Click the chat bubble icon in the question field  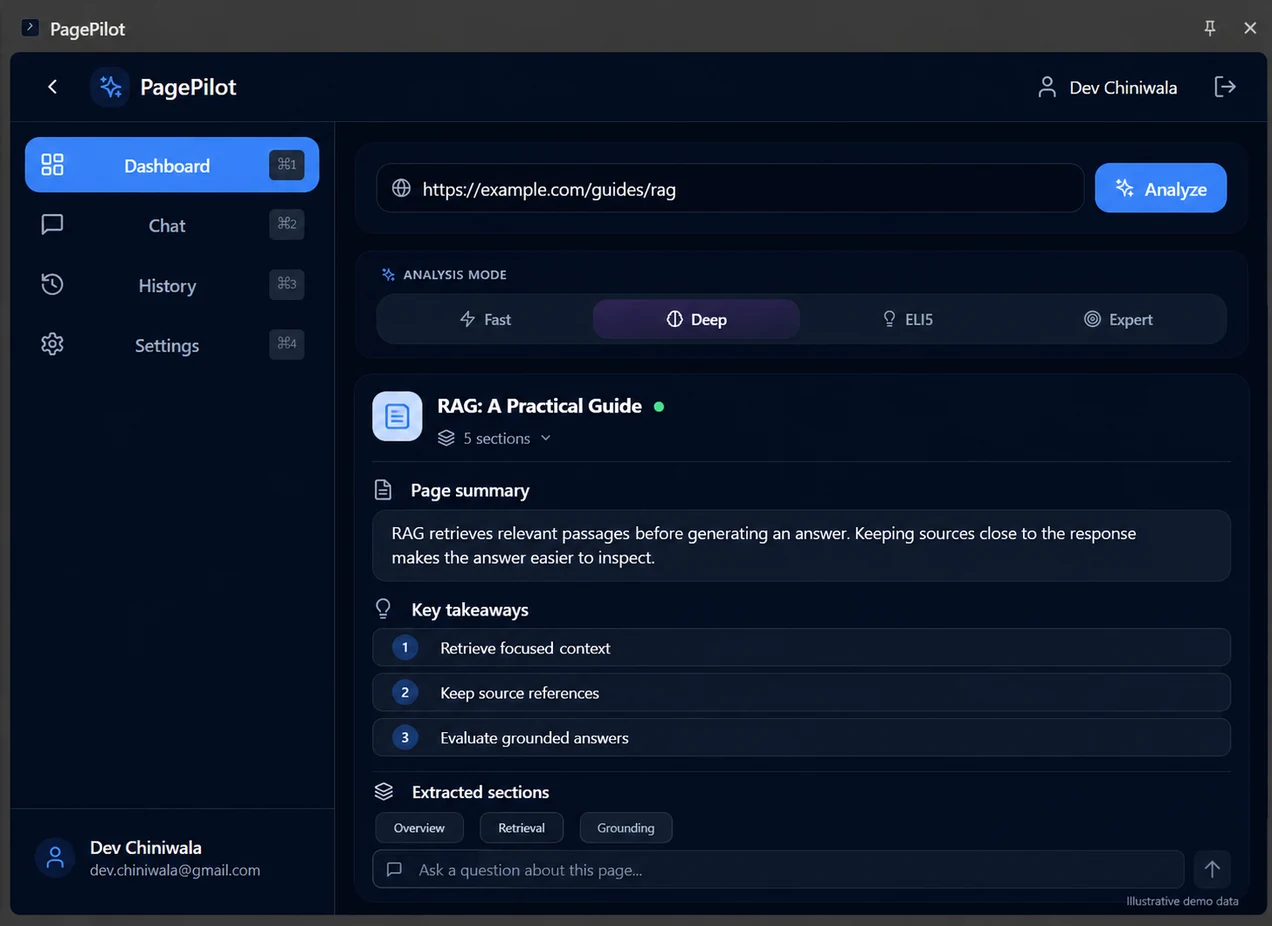[x=395, y=869]
